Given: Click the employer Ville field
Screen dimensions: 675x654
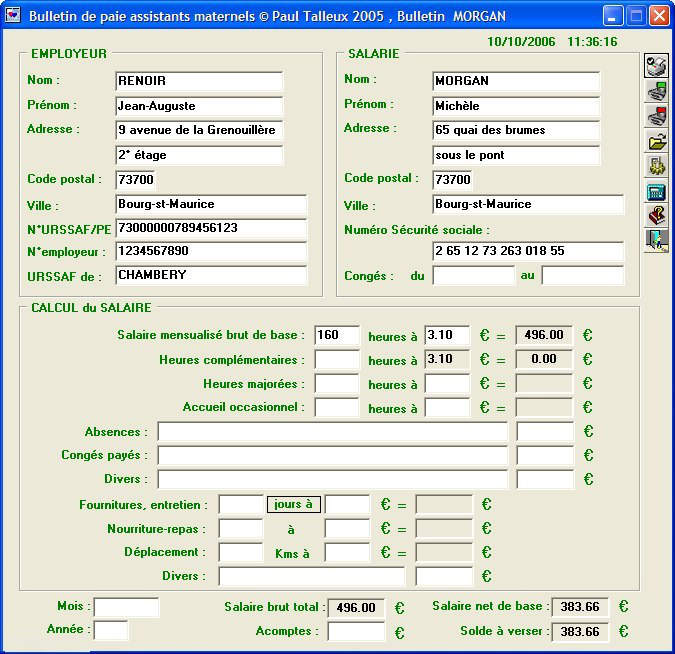Looking at the screenshot, I should (211, 204).
